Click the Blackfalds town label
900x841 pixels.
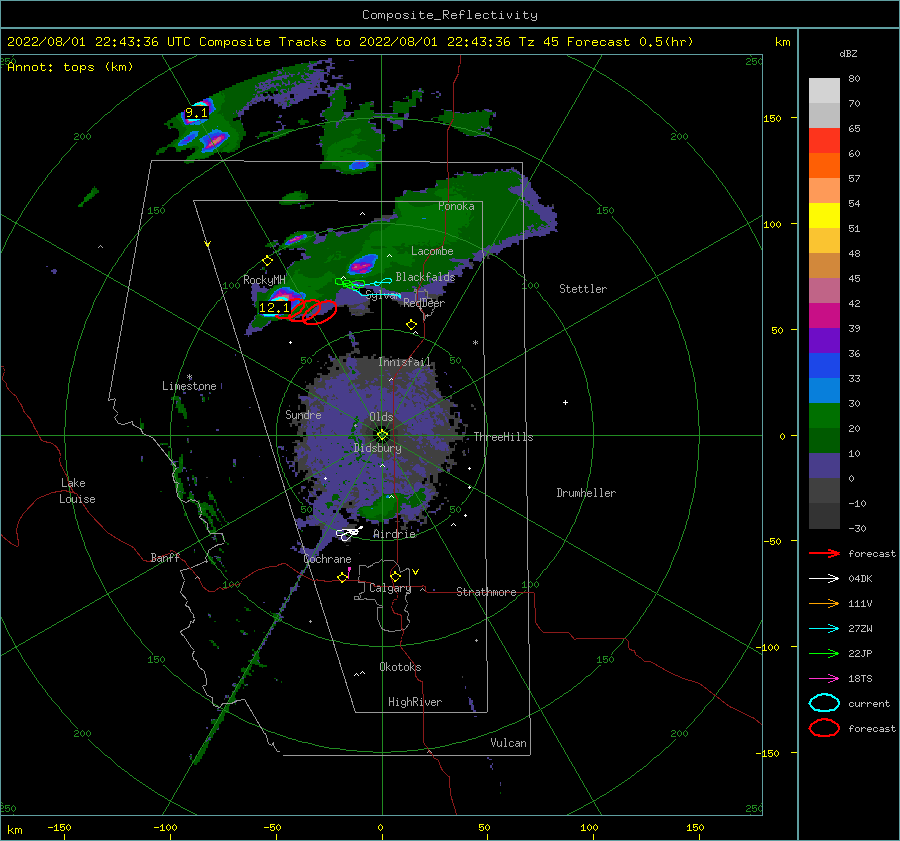tap(425, 277)
